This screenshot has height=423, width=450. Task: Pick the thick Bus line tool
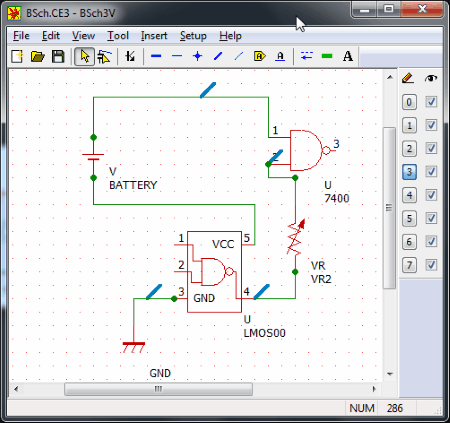156,56
